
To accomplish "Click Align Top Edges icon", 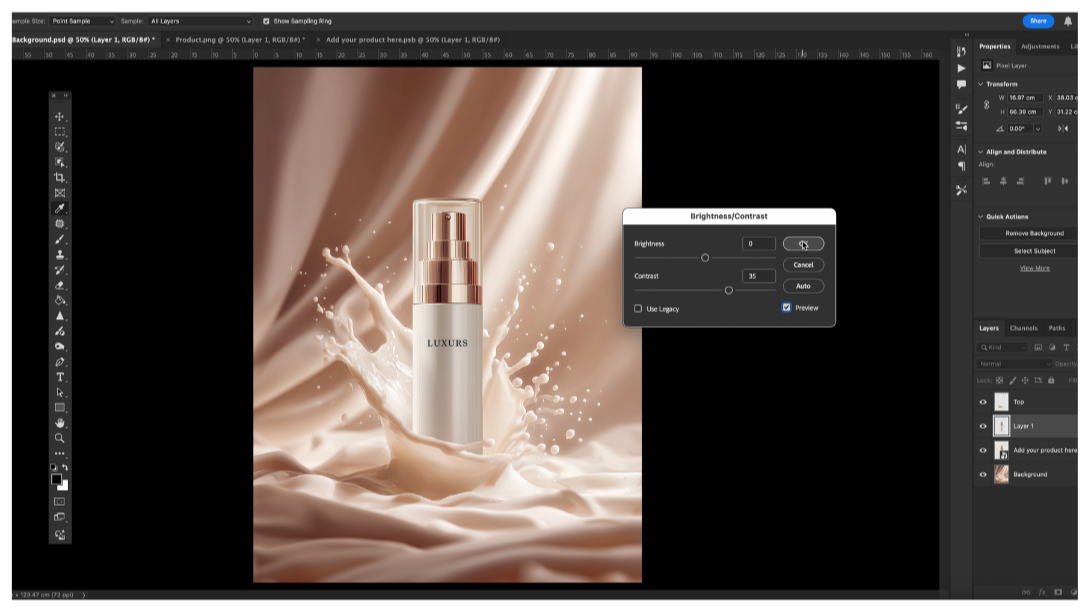I will (x=1047, y=181).
